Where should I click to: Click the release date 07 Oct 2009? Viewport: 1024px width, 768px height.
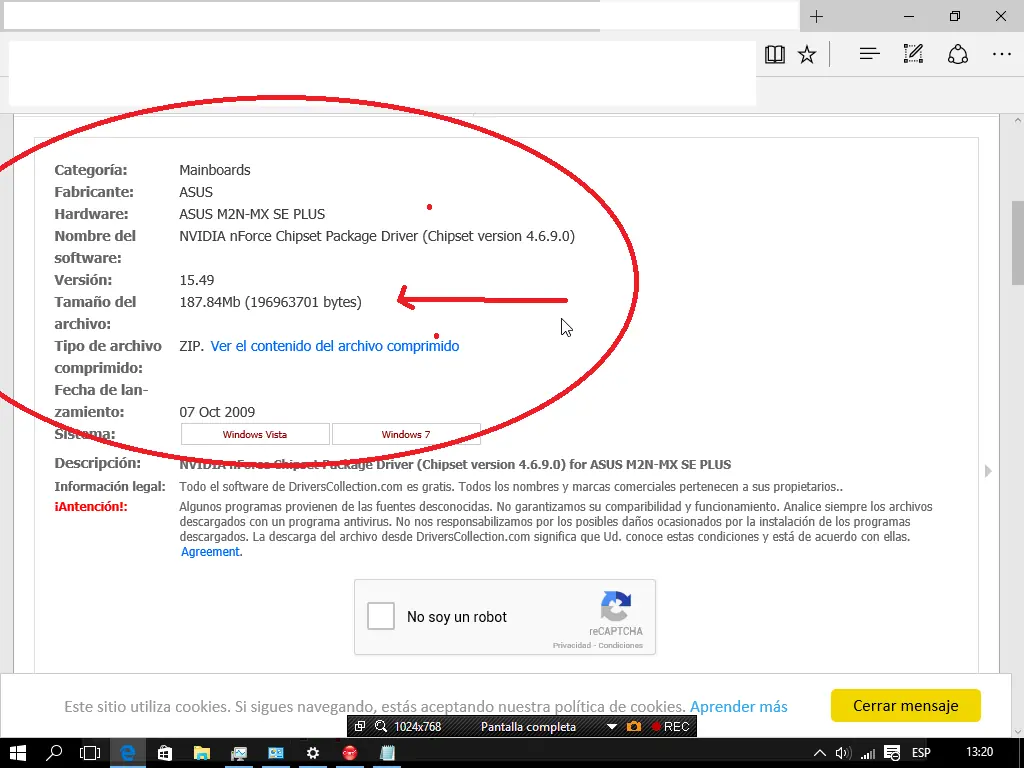pyautogui.click(x=217, y=412)
